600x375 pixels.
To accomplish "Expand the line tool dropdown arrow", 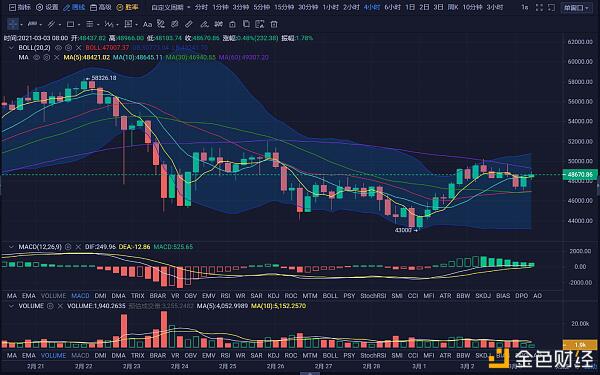I will click(x=40, y=24).
